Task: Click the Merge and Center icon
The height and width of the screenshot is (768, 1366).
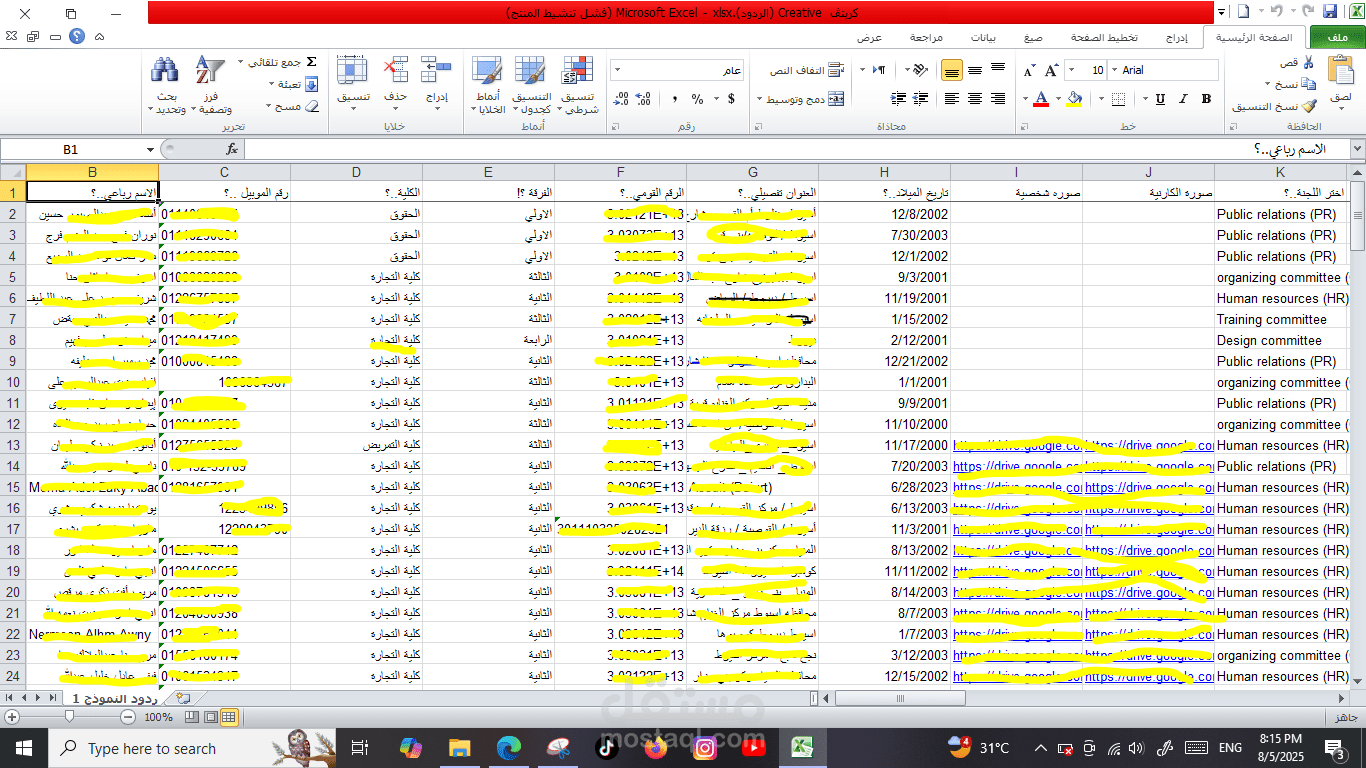Action: point(836,99)
